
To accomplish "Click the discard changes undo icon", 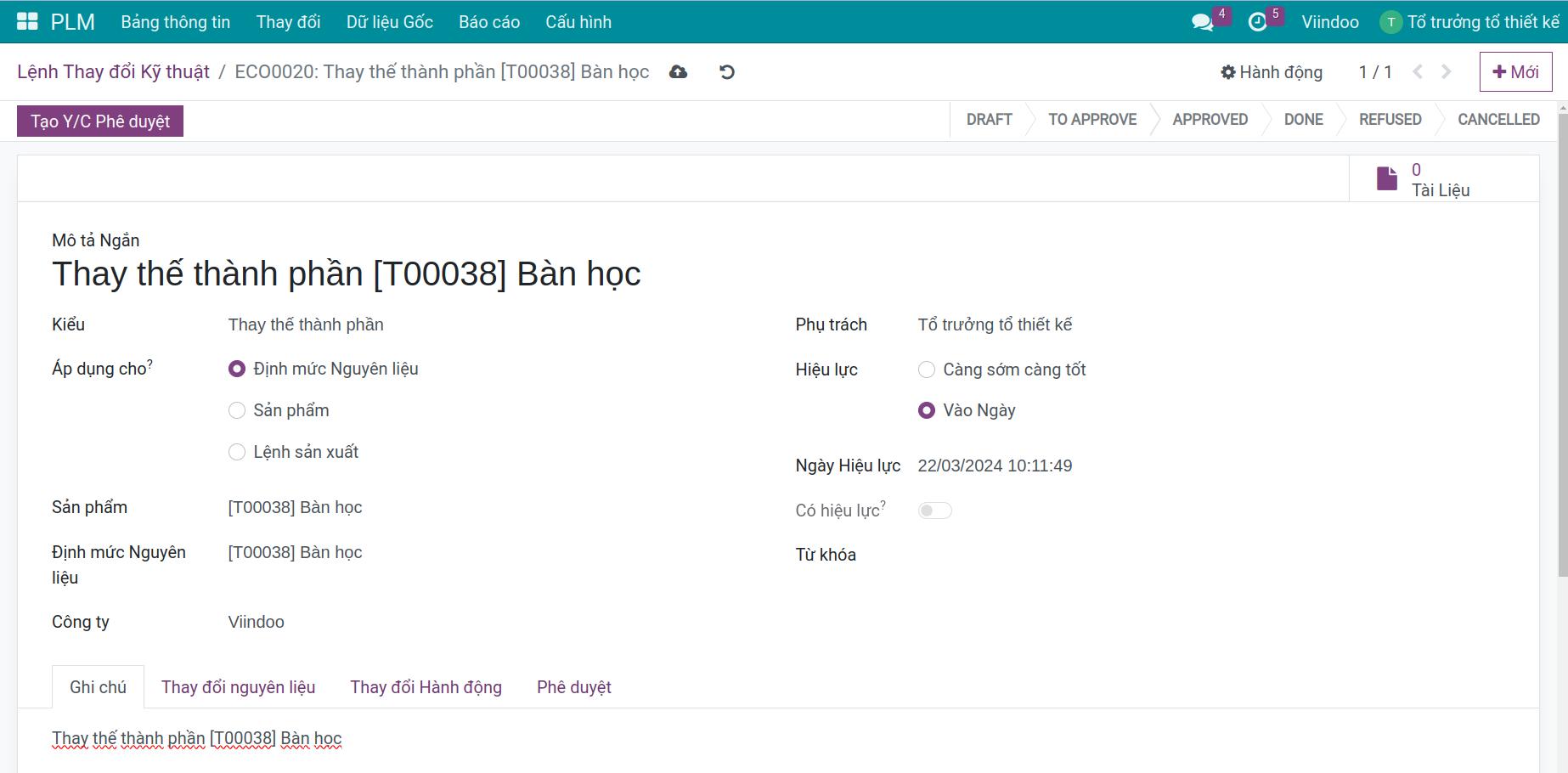I will (x=727, y=72).
